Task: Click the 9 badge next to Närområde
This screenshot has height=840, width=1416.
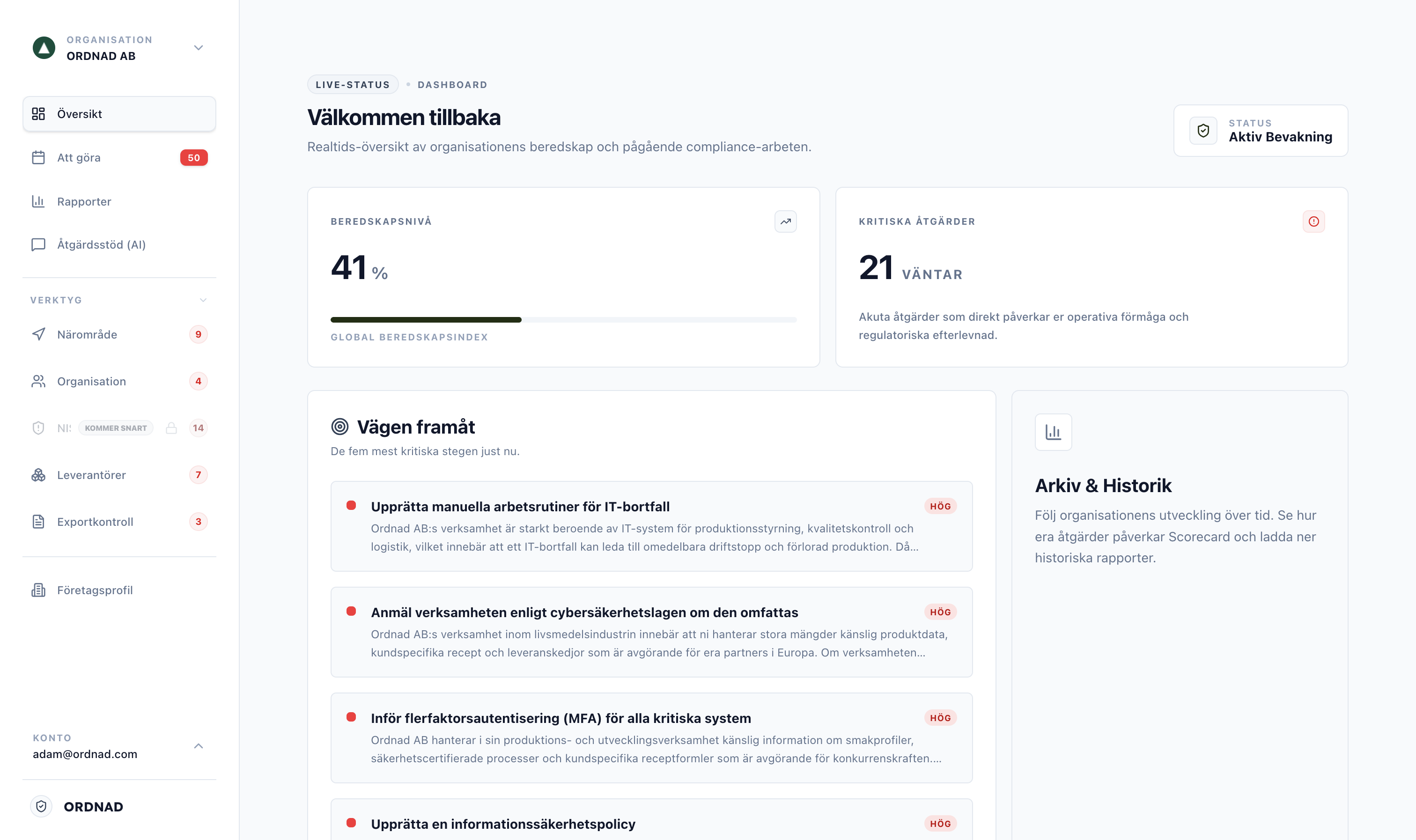Action: click(198, 334)
